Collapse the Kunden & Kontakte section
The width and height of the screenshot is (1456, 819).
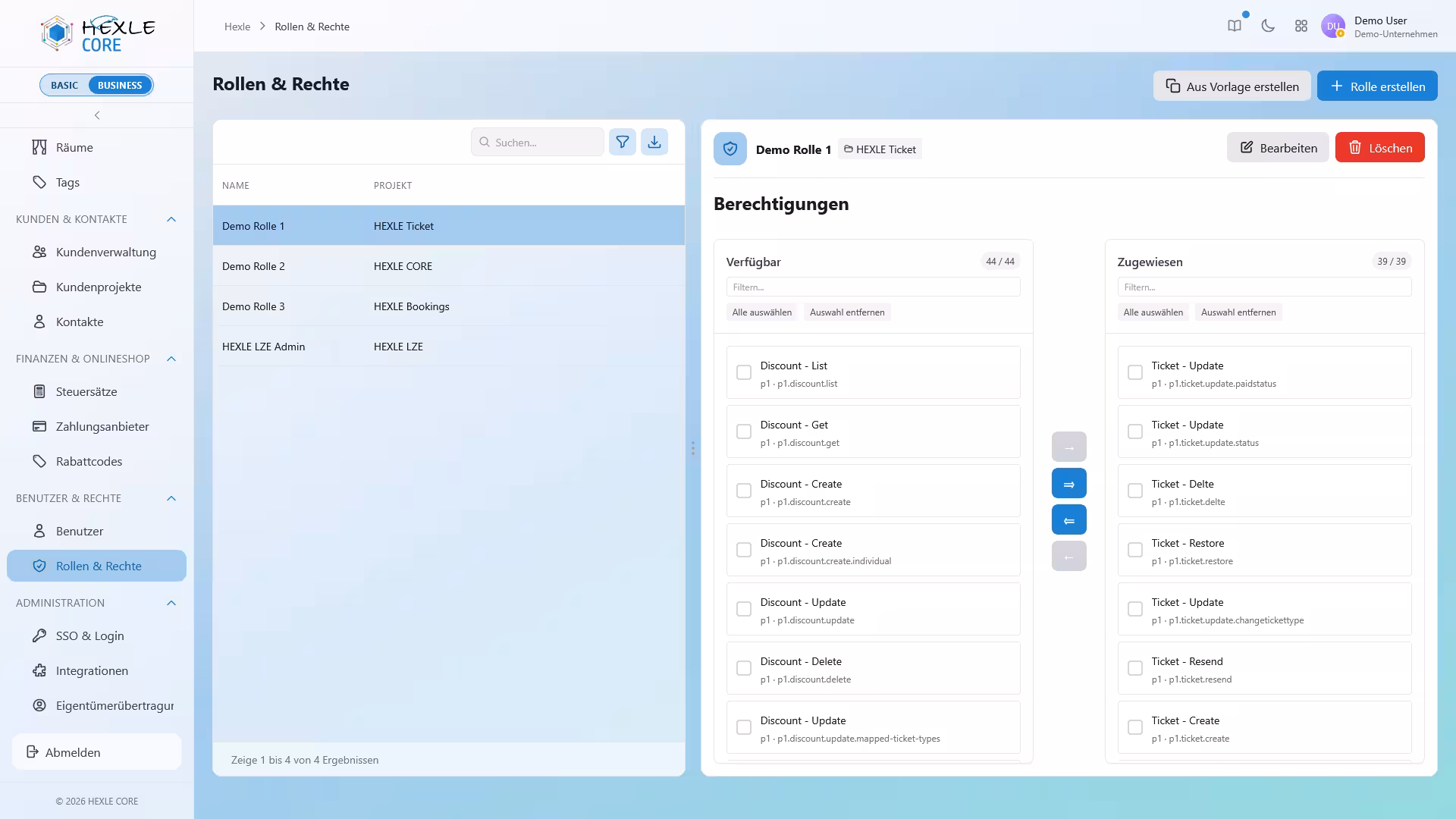[x=171, y=219]
